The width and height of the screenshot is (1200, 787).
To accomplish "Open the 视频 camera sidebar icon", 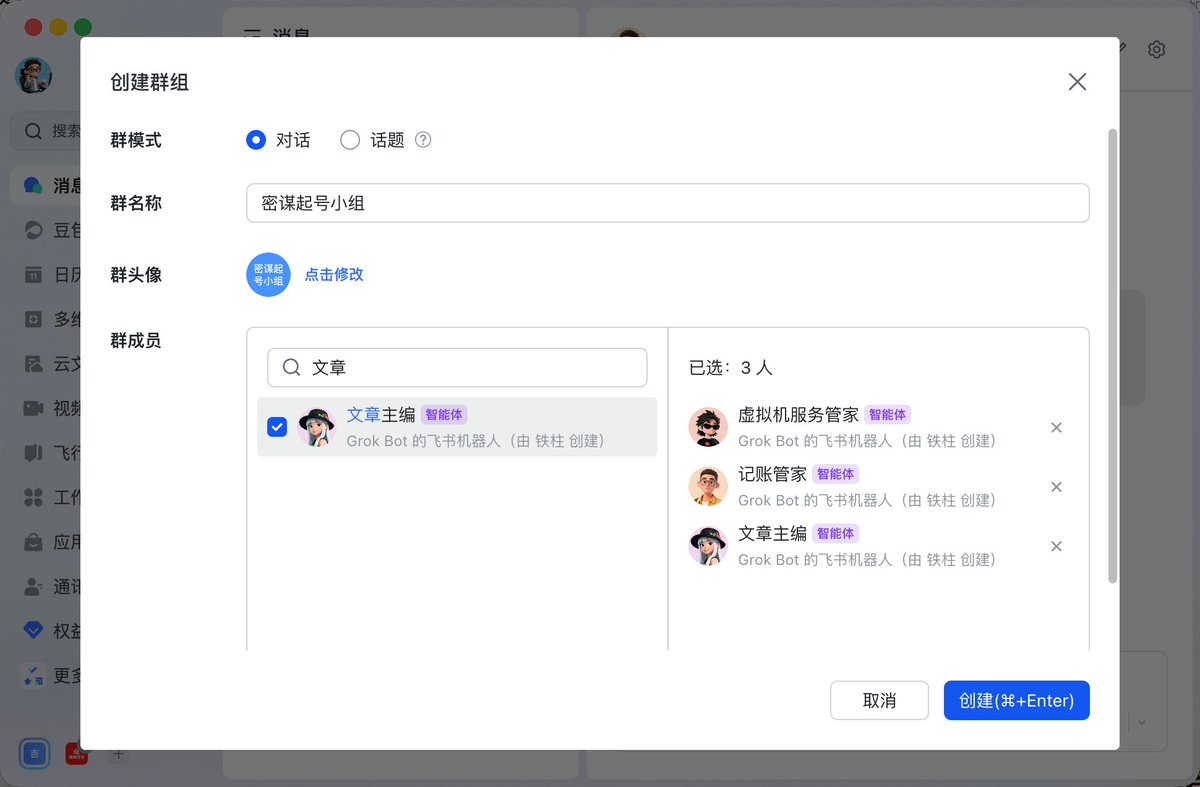I will point(33,408).
